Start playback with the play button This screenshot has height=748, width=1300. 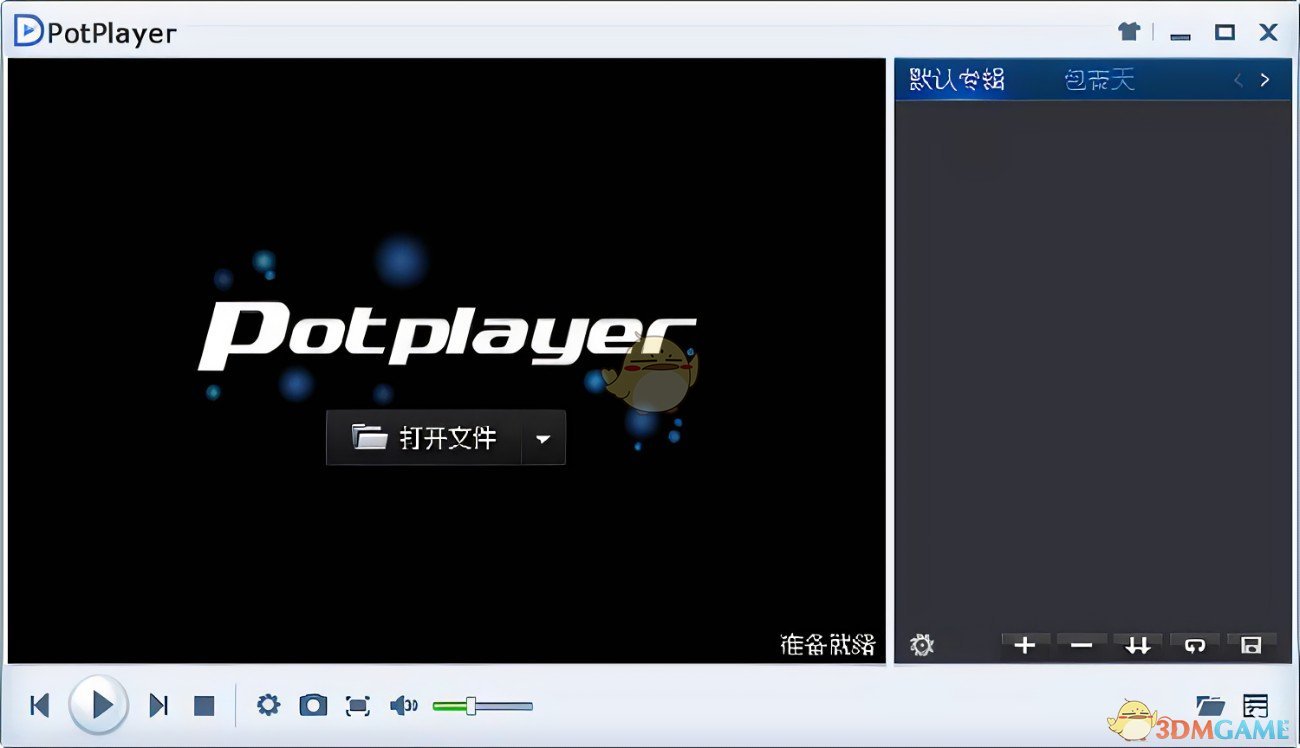coord(98,704)
